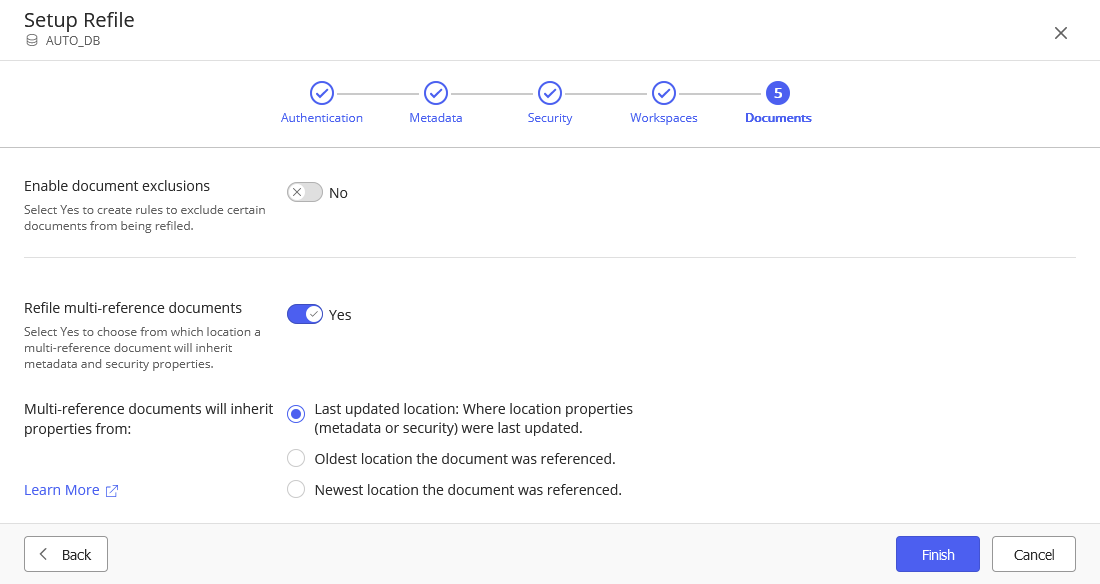The image size is (1100, 584).
Task: Click the Authentication step checkmark circle
Action: (x=322, y=93)
